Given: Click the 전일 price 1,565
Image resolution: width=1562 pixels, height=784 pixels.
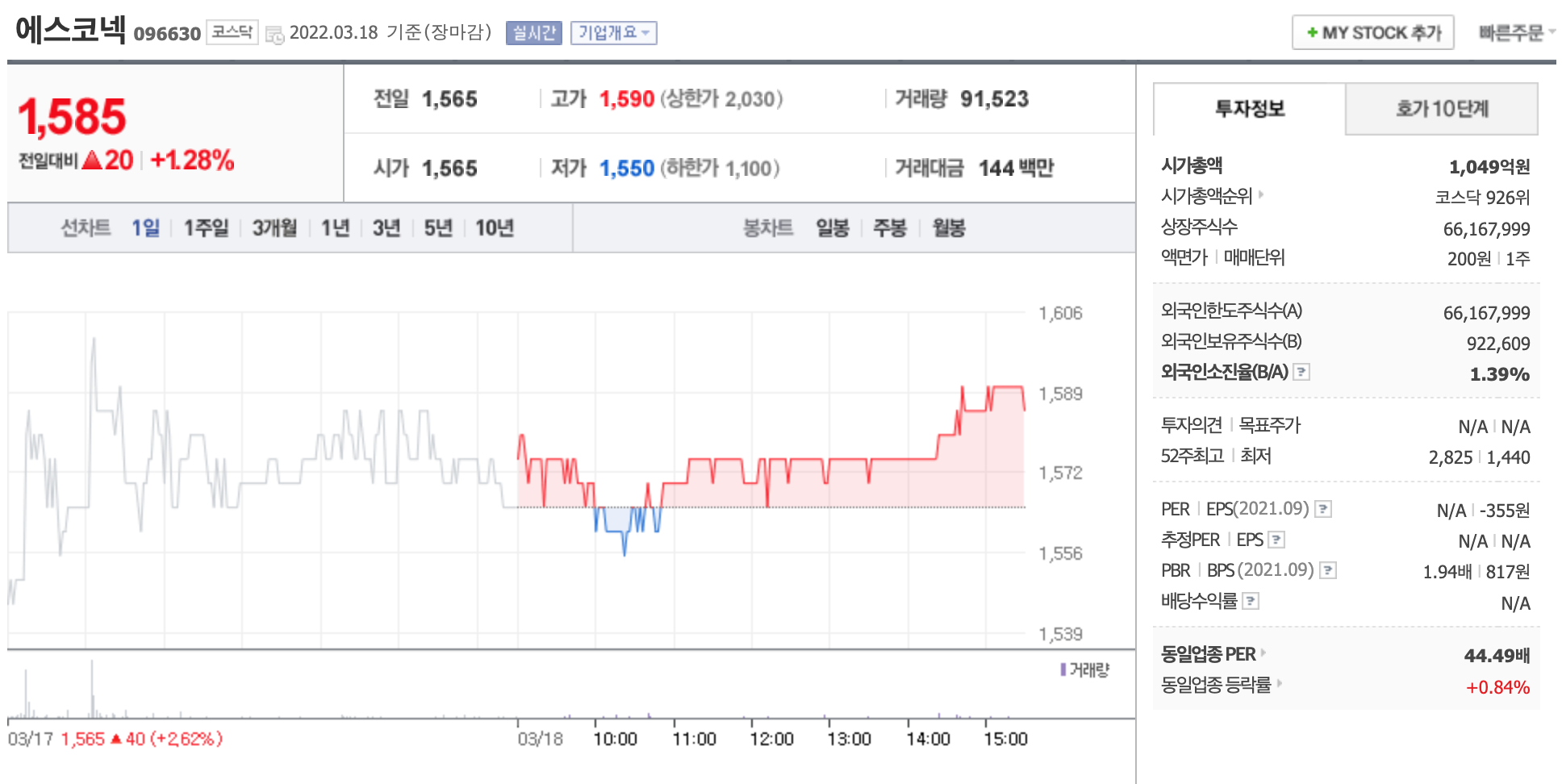Looking at the screenshot, I should pos(450,99).
